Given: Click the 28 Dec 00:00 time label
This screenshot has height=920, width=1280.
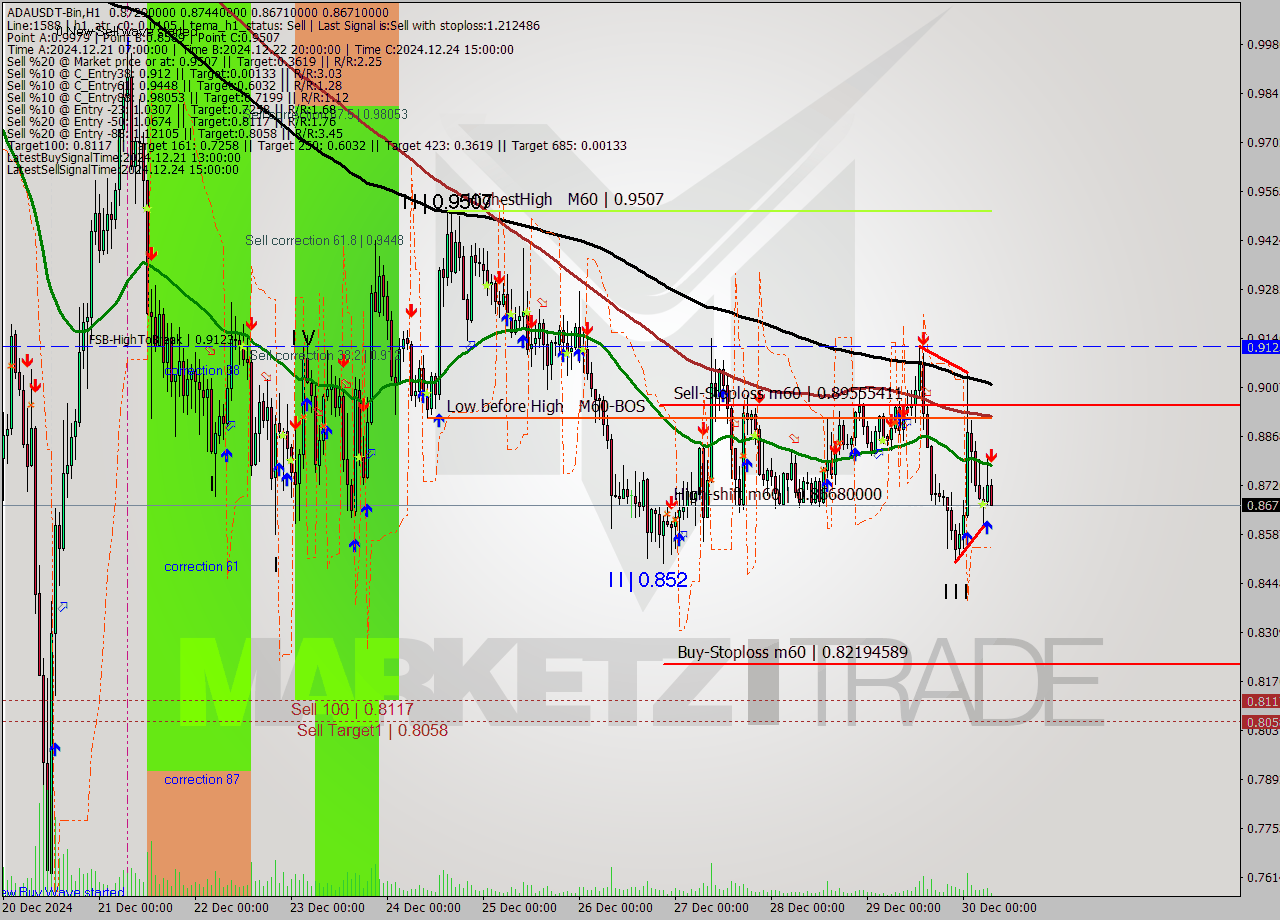Looking at the screenshot, I should point(806,908).
